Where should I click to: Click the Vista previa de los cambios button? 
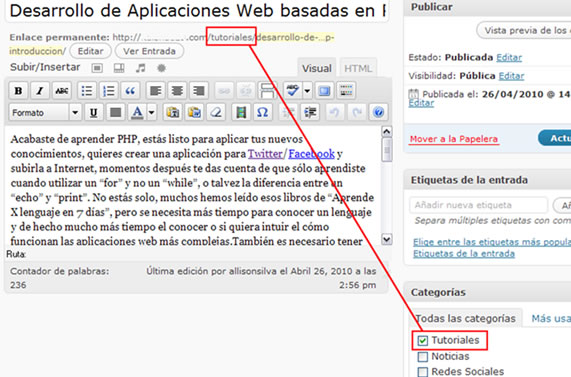524,31
